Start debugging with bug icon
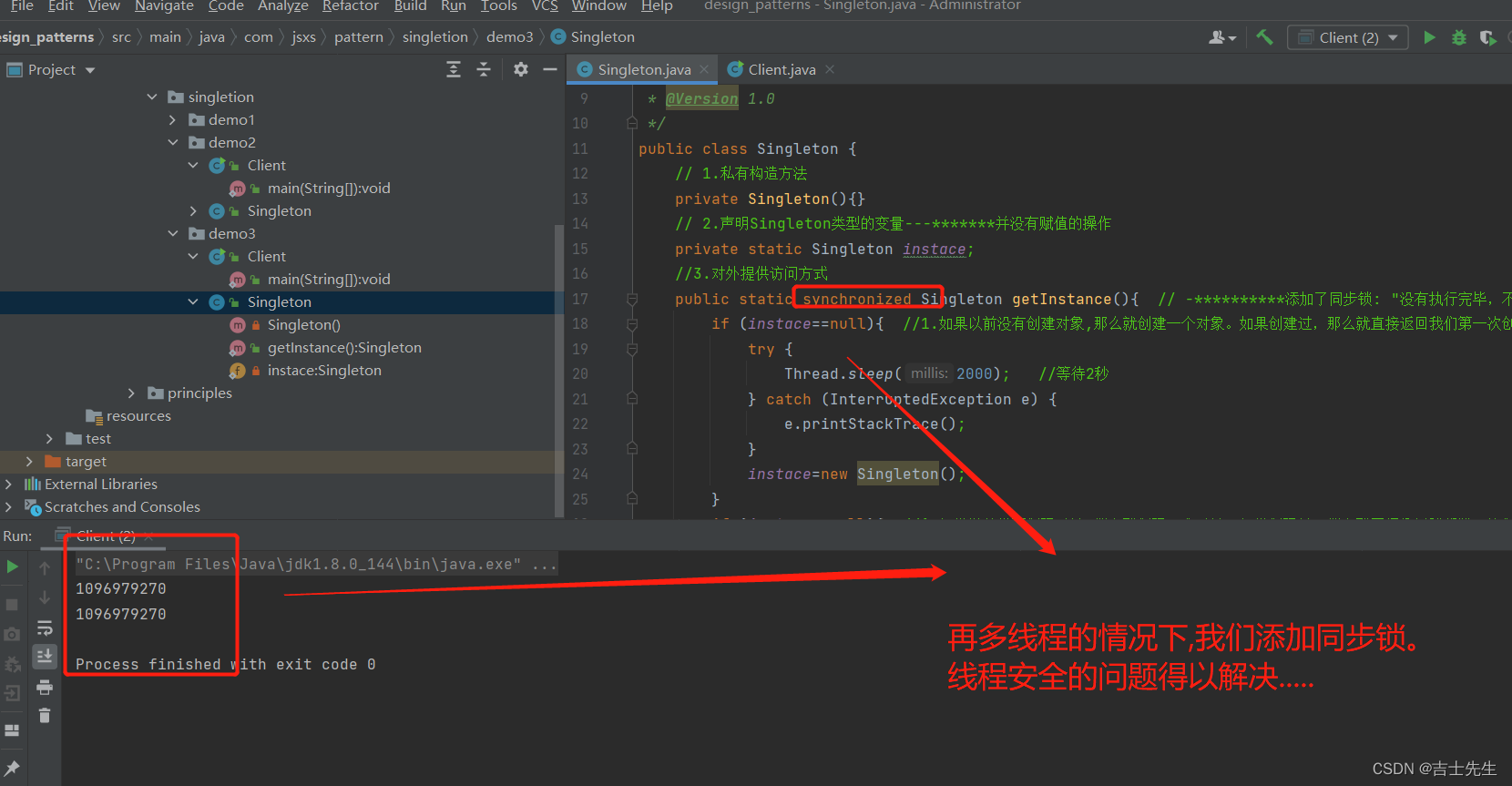This screenshot has height=786, width=1512. tap(1459, 37)
